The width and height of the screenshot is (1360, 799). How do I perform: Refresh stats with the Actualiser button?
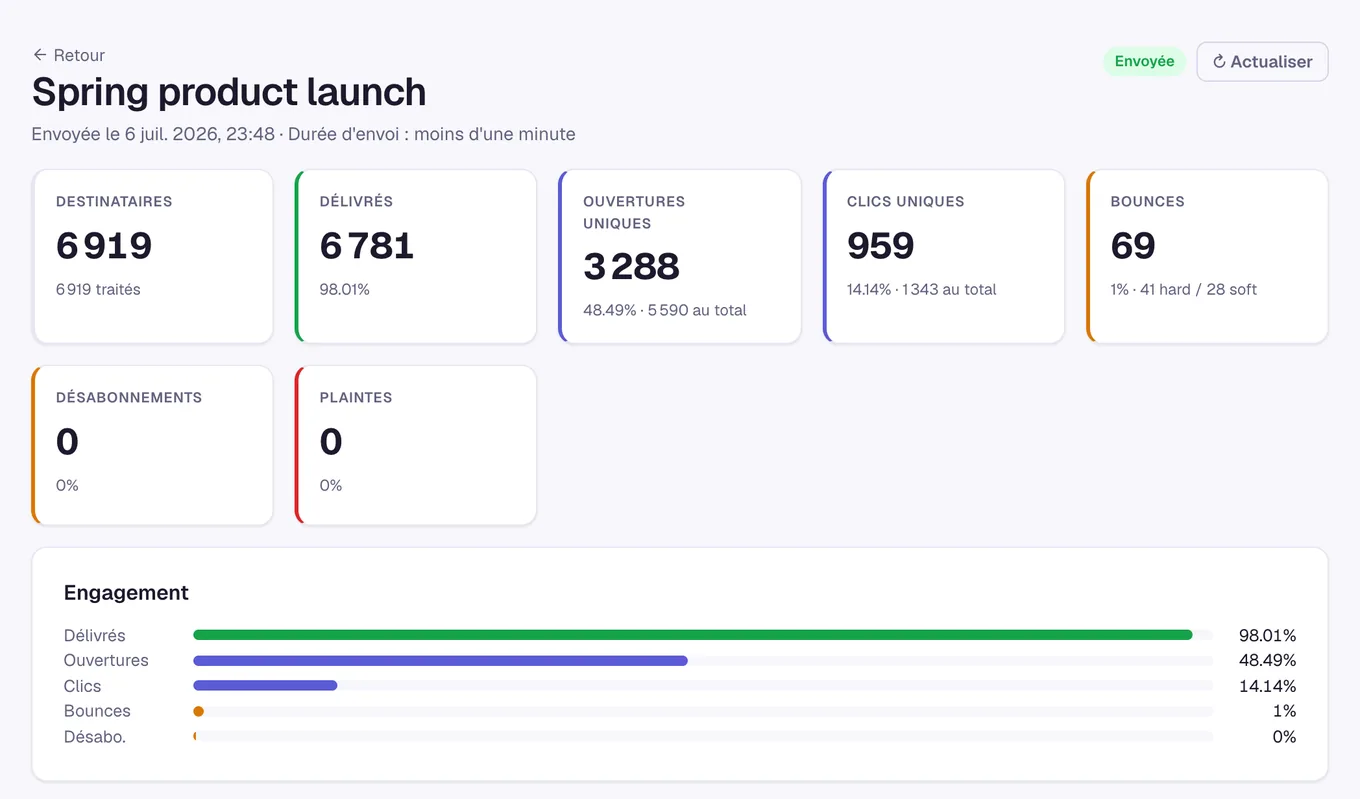pos(1262,61)
